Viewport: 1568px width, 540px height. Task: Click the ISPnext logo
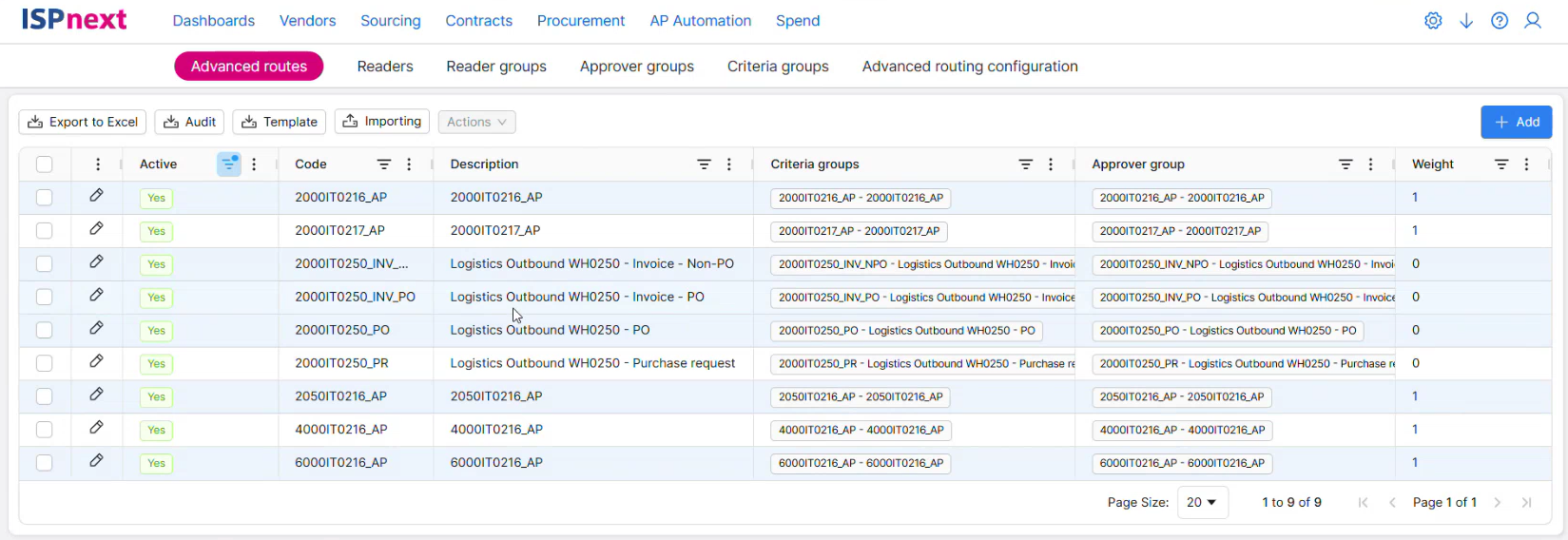point(74,20)
